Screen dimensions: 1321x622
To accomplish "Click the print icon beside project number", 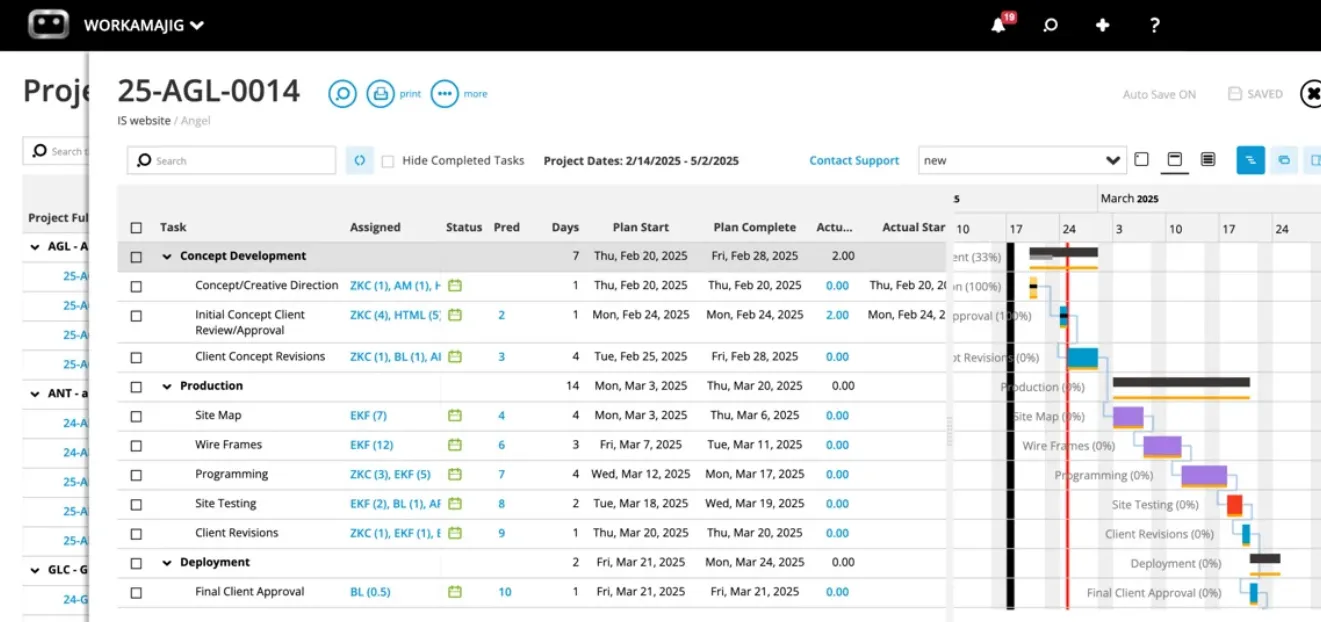I will tap(380, 94).
